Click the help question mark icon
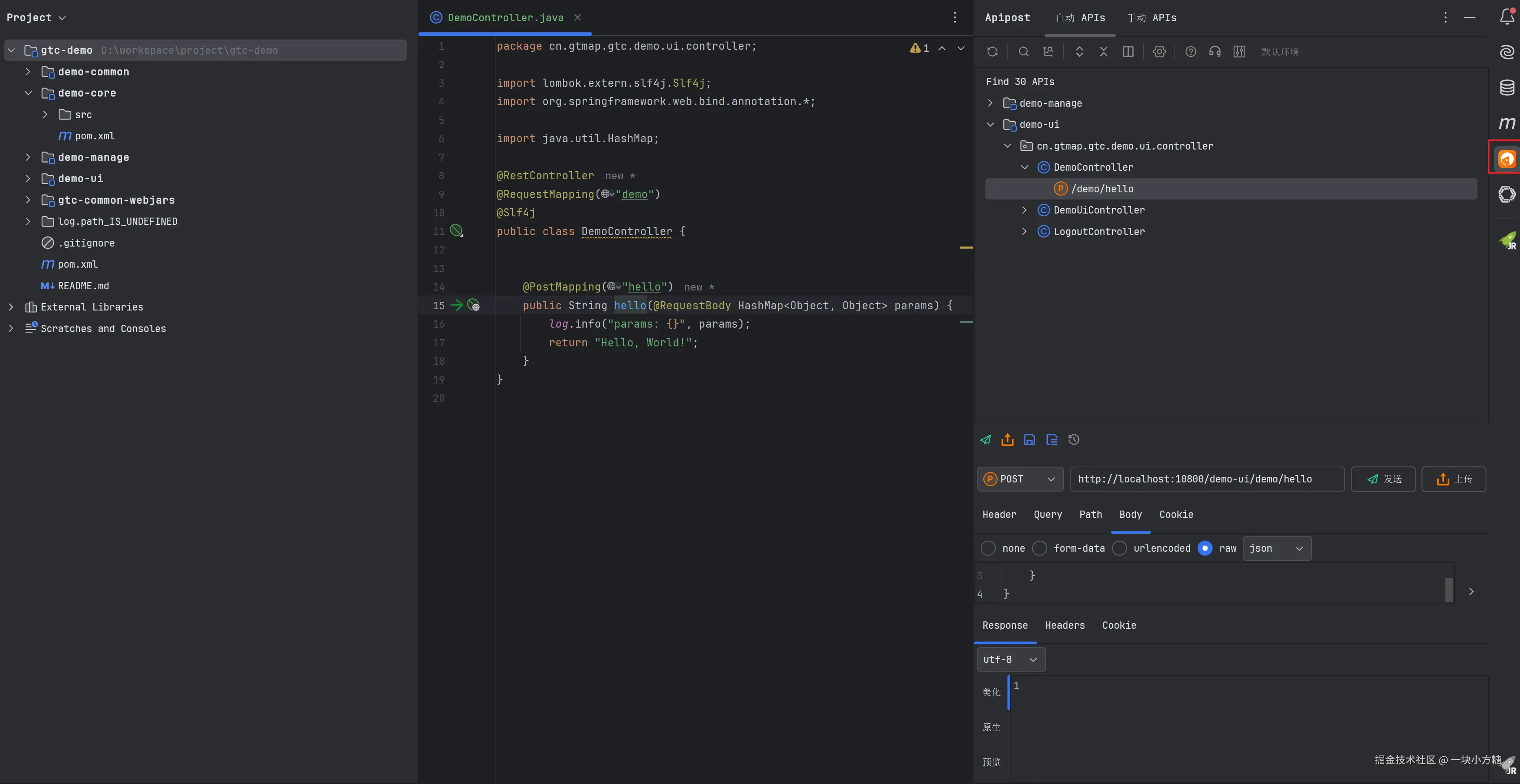Screen dimensions: 1520x784 point(1191,52)
